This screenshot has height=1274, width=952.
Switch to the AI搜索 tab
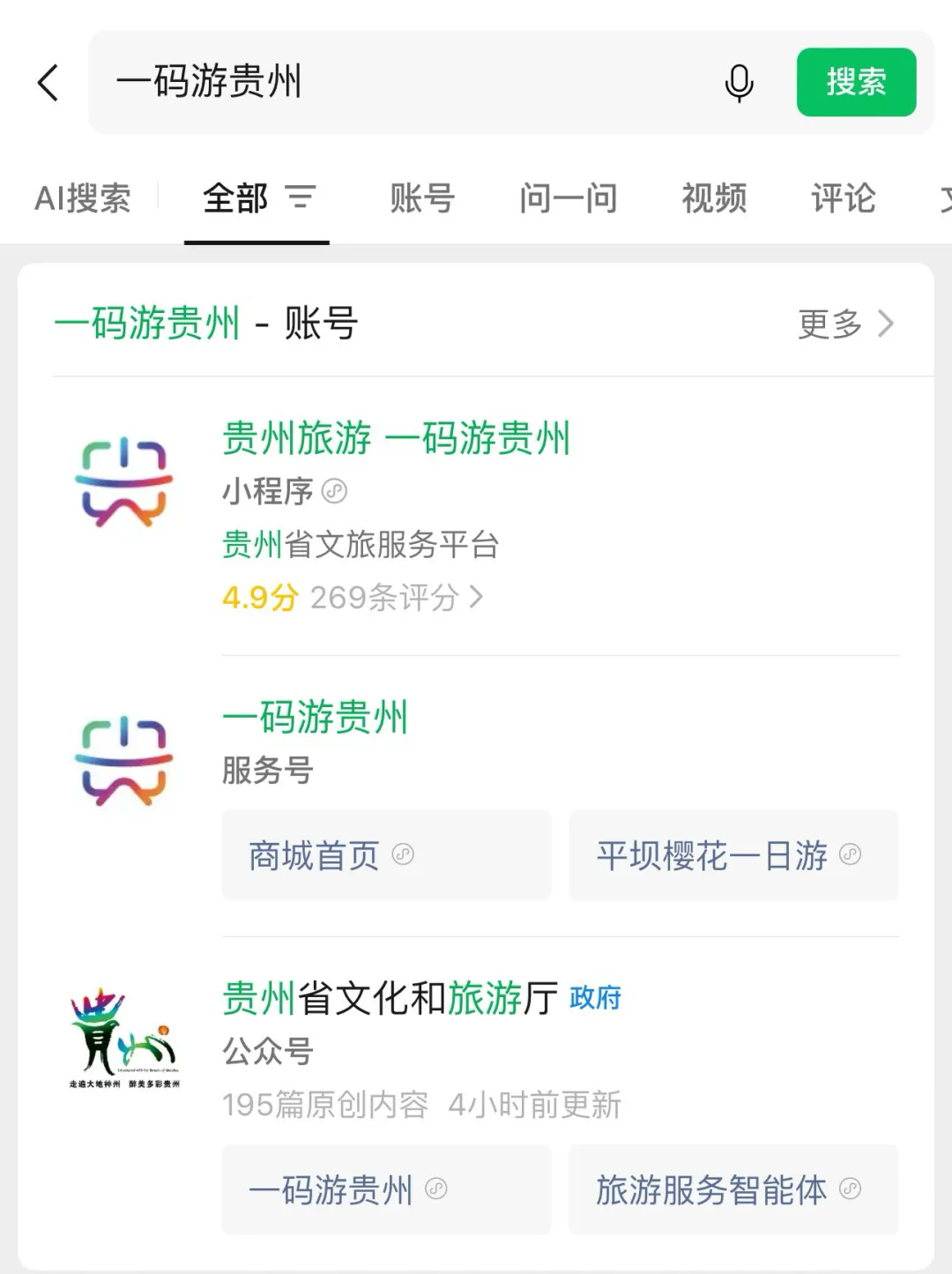point(83,198)
